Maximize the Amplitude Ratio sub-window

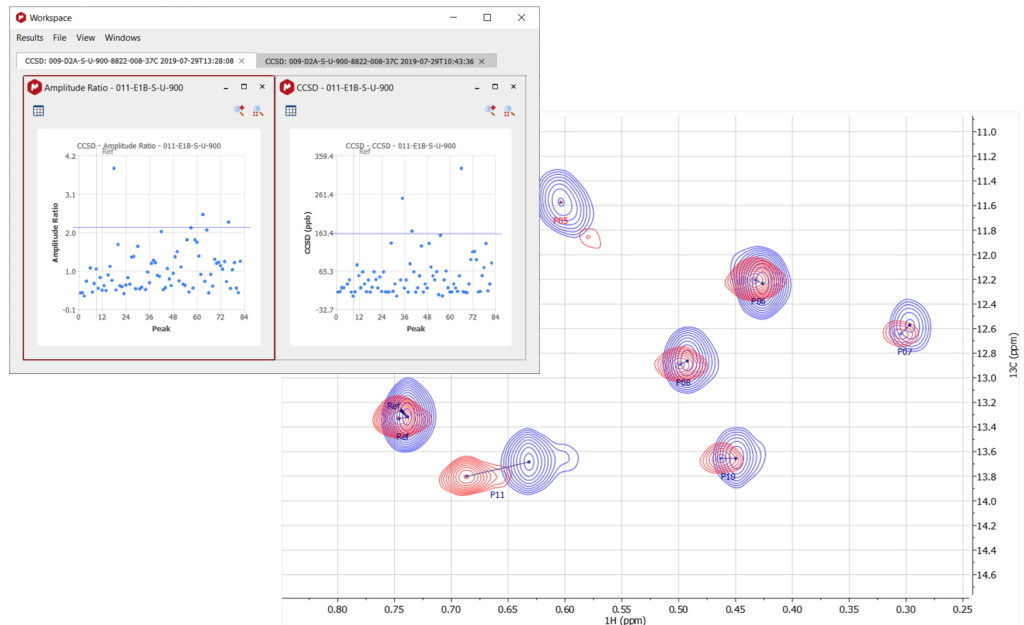(244, 87)
